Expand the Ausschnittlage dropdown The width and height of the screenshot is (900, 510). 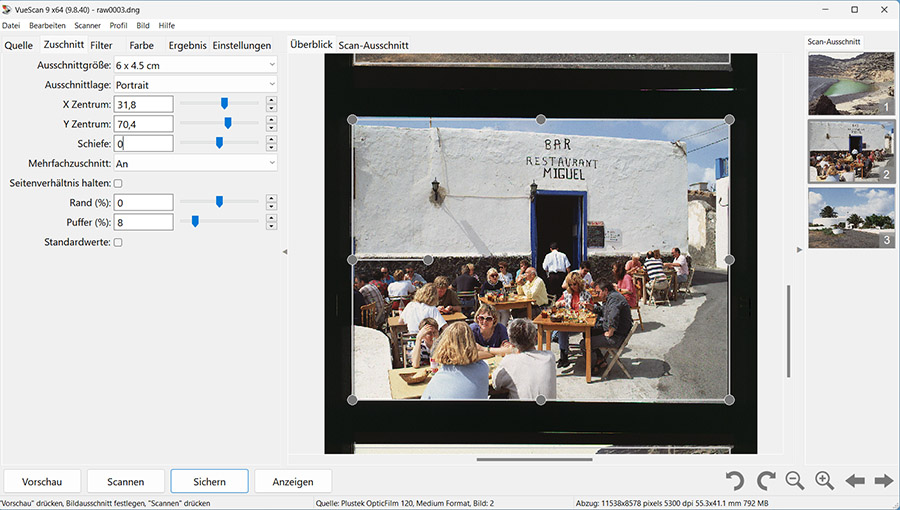click(195, 85)
